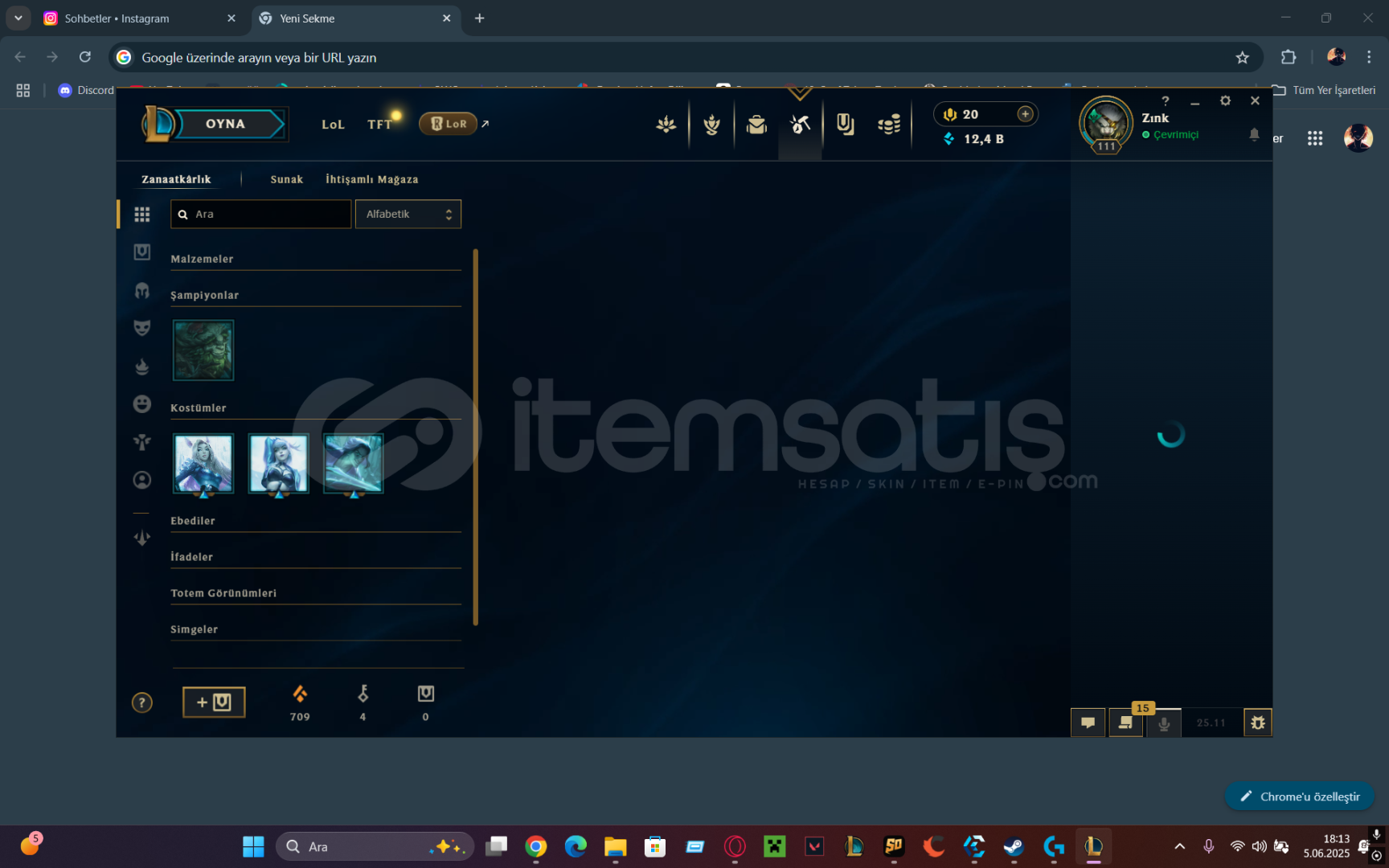1389x868 pixels.
Task: Click the Chrome address bar
Action: tap(685, 57)
